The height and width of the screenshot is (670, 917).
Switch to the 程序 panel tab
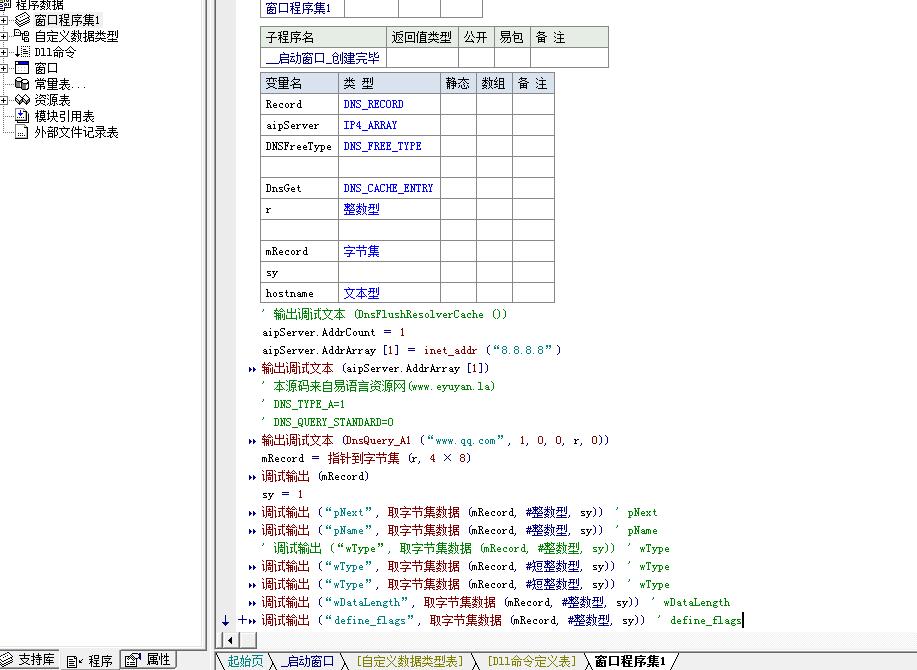[89, 661]
